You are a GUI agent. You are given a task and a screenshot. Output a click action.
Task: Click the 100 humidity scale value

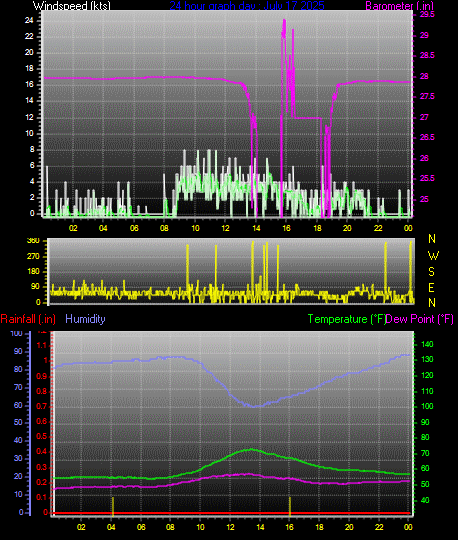16,333
